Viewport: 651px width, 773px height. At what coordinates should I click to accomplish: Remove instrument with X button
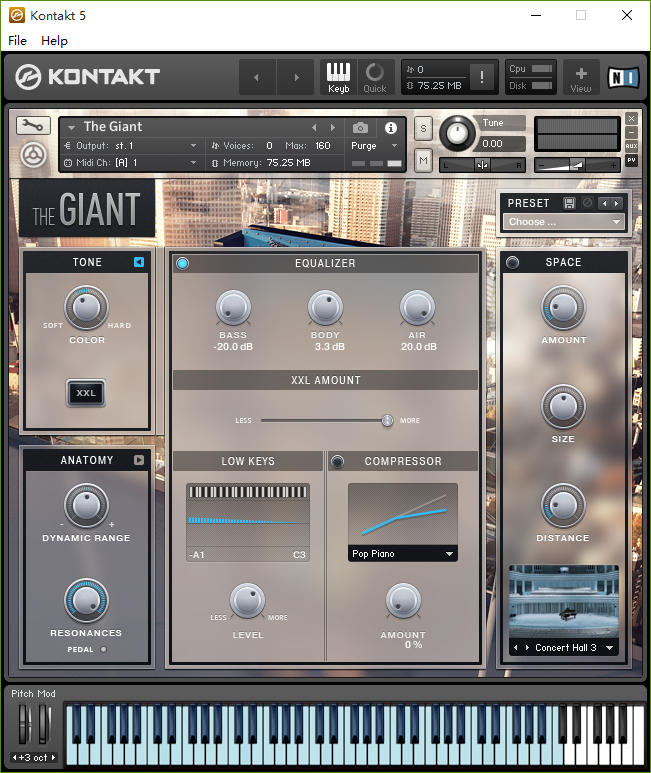pyautogui.click(x=631, y=118)
